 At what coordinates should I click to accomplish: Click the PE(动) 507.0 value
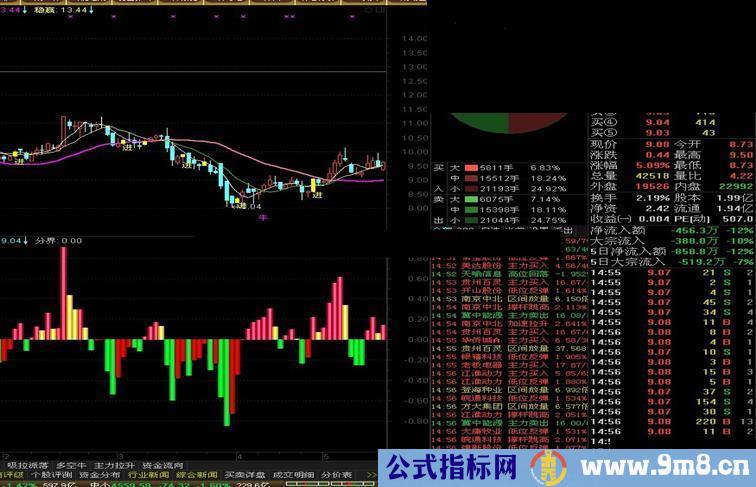tap(738, 219)
